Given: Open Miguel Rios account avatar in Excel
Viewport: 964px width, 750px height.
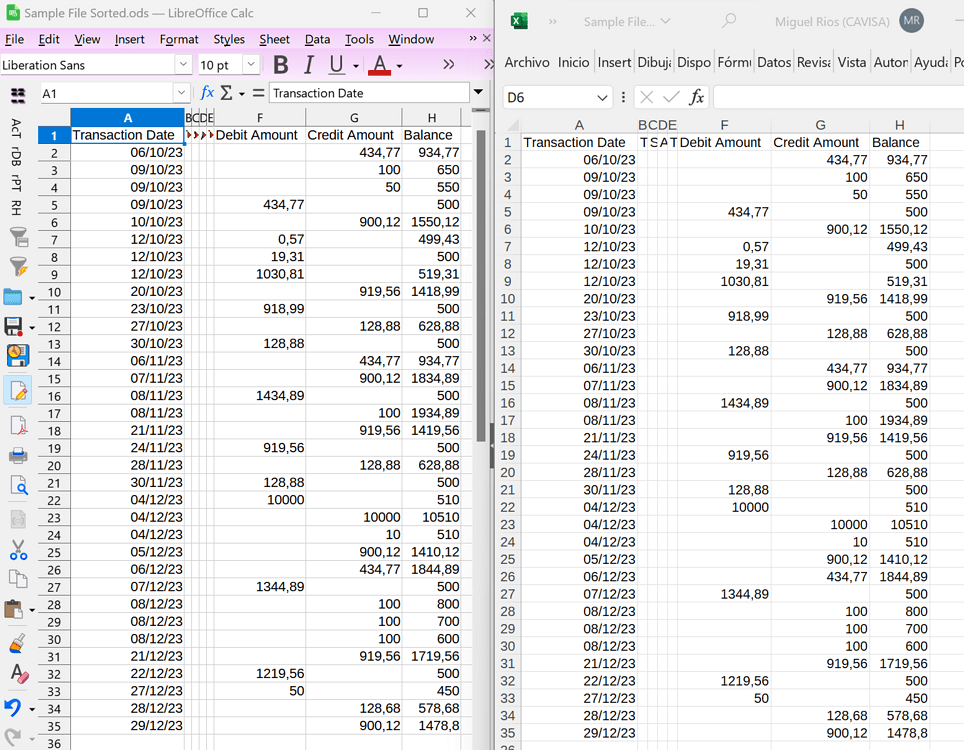Looking at the screenshot, I should pos(911,21).
